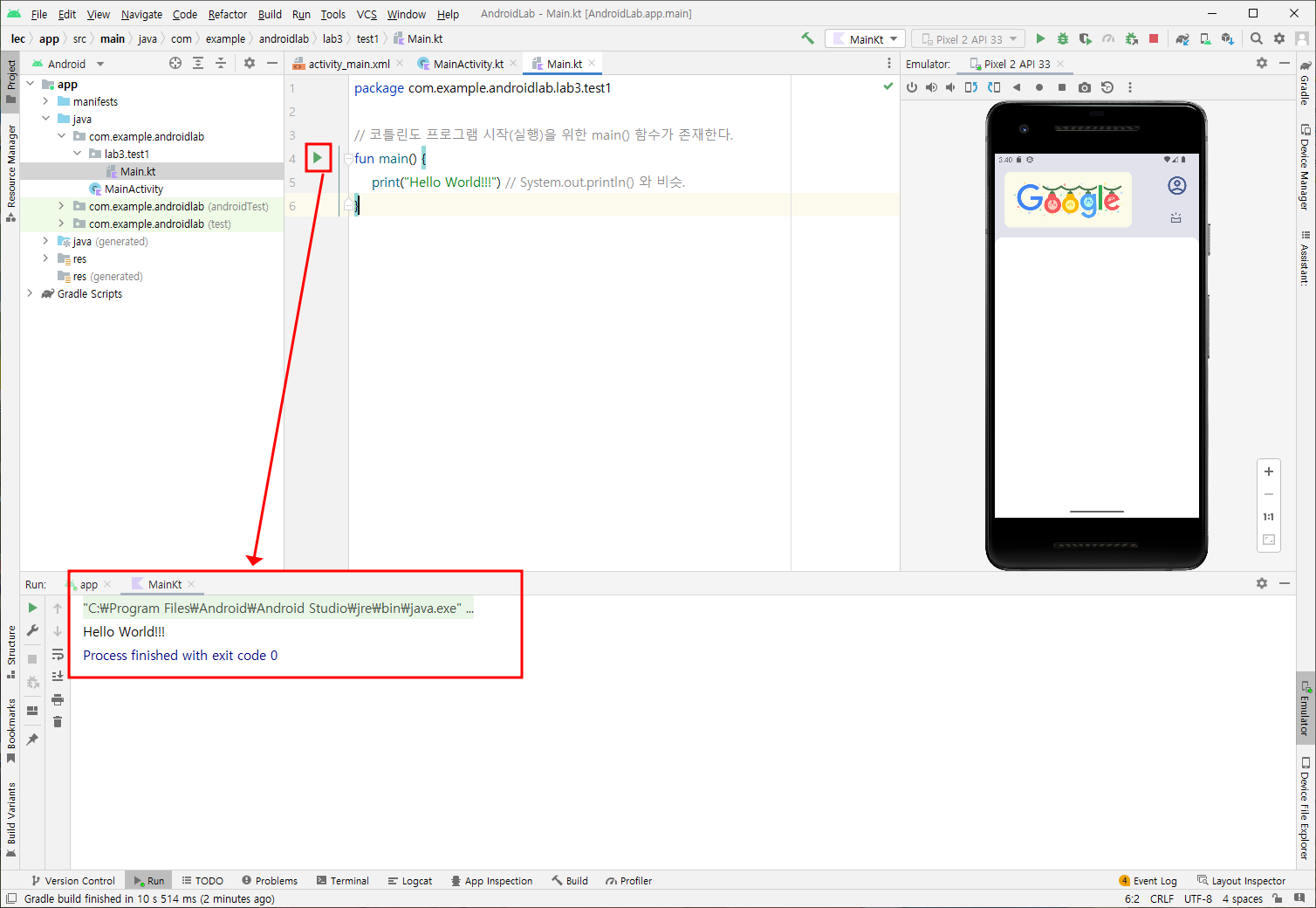Screen dimensions: 1316x908
Task: Run main() from the gutter icon
Action: coord(318,158)
